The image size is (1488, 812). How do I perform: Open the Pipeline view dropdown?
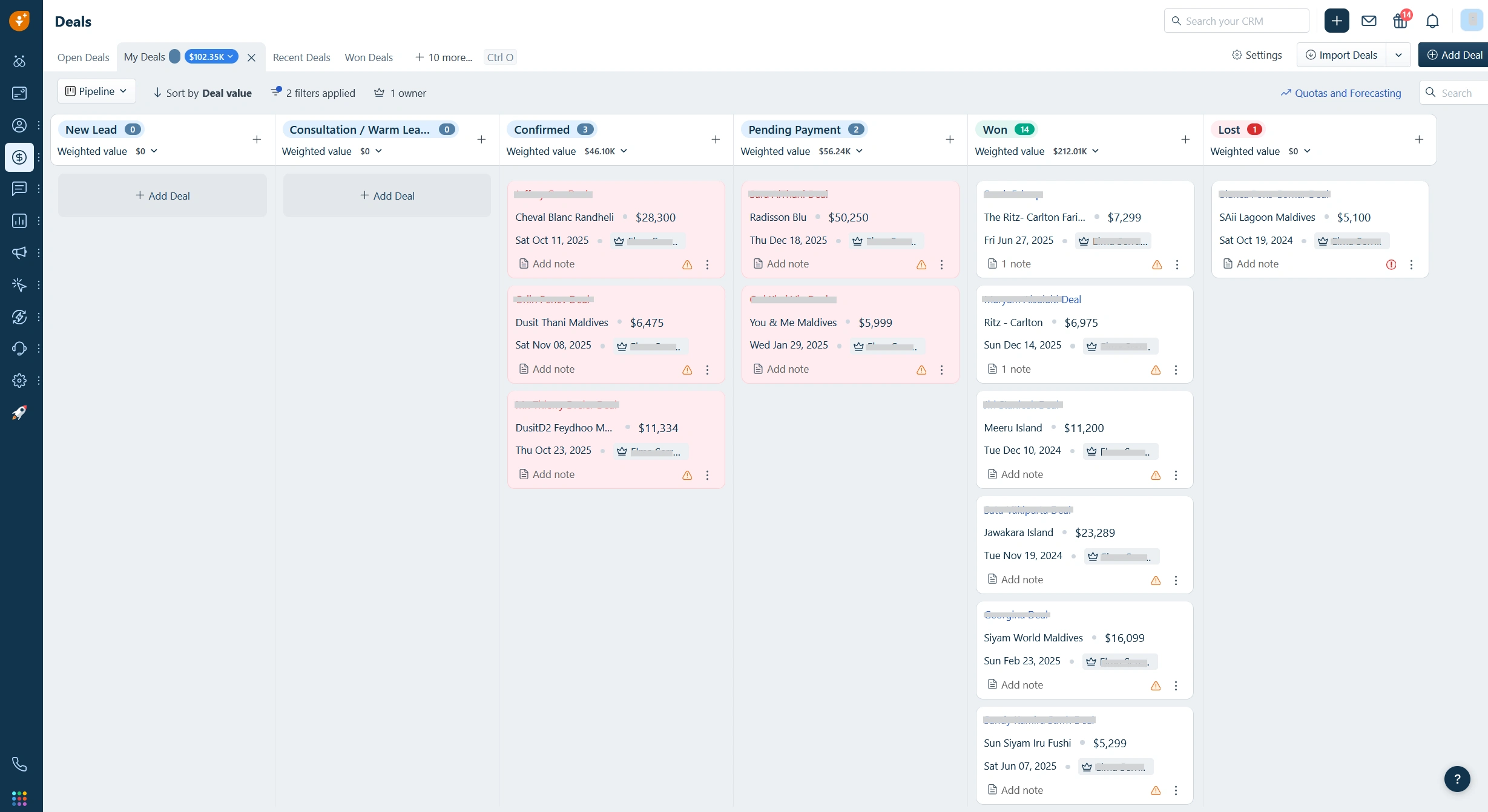pos(97,91)
